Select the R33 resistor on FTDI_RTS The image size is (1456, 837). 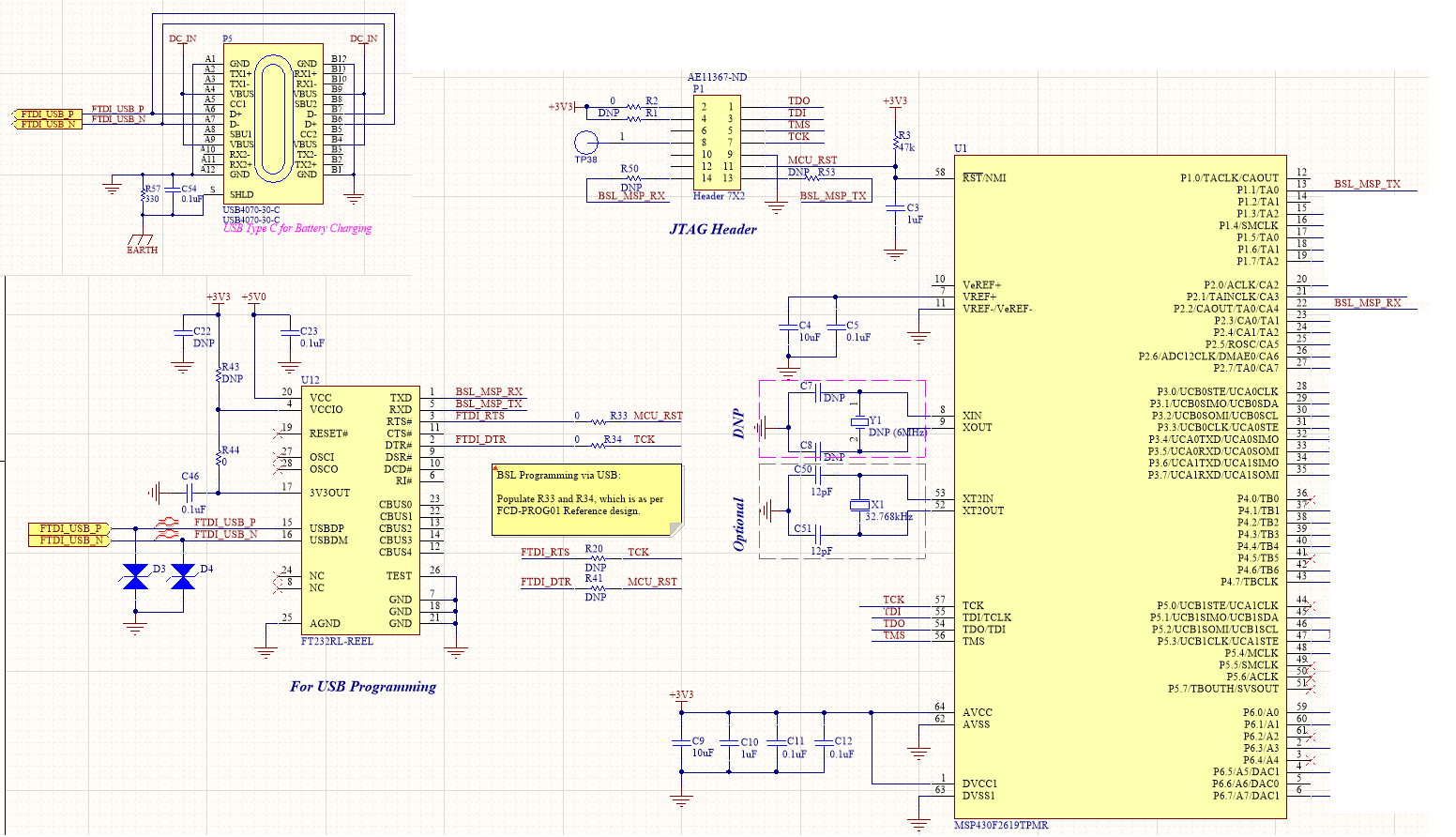(597, 421)
